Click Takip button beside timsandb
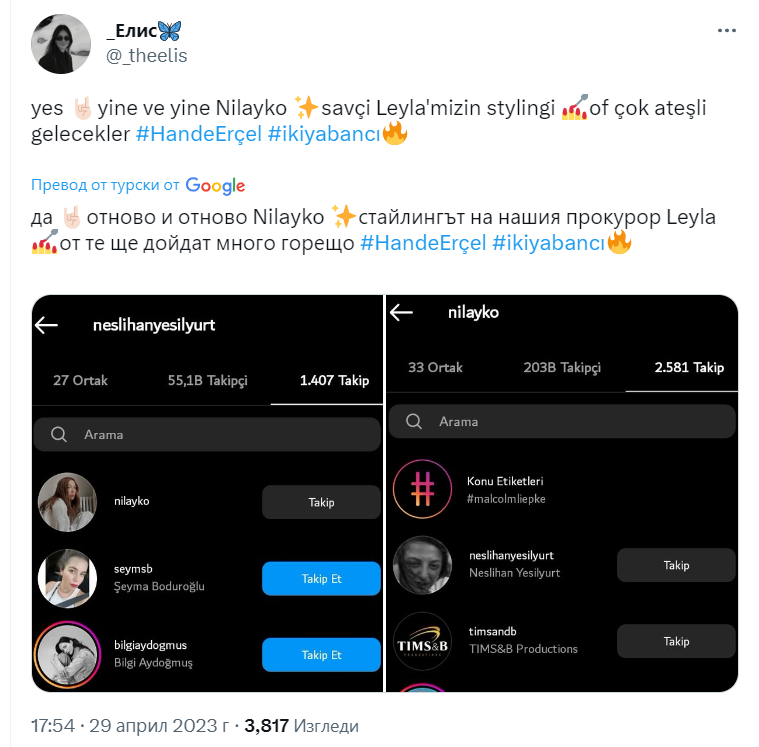The width and height of the screenshot is (759, 747). click(x=676, y=641)
